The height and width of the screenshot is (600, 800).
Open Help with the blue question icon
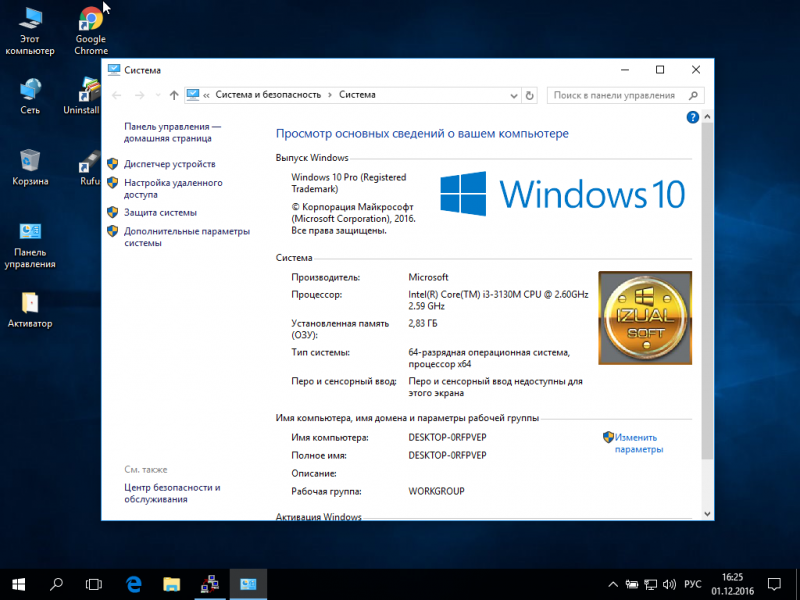[692, 117]
